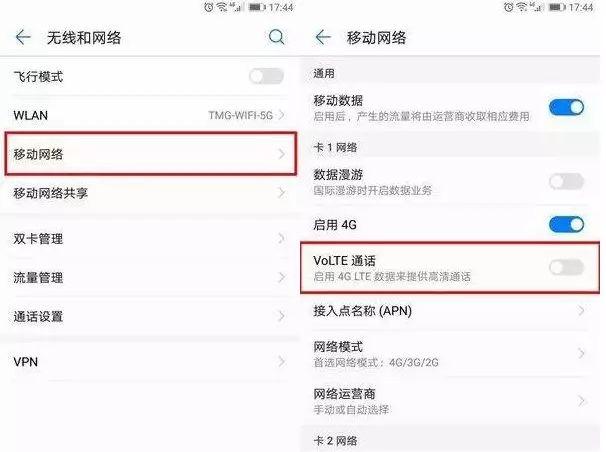
Task: Open 网络运营商 chevron arrow
Action: (x=581, y=401)
